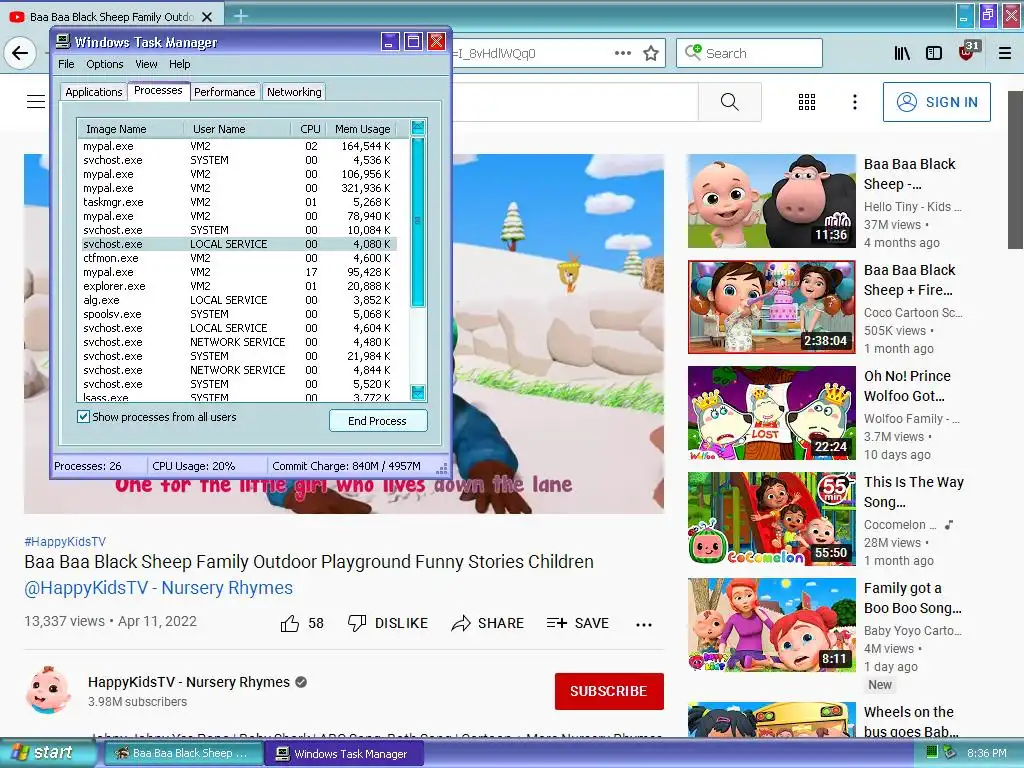The image size is (1024, 768).
Task: Open YouTube settings three-dot menu
Action: [x=854, y=102]
